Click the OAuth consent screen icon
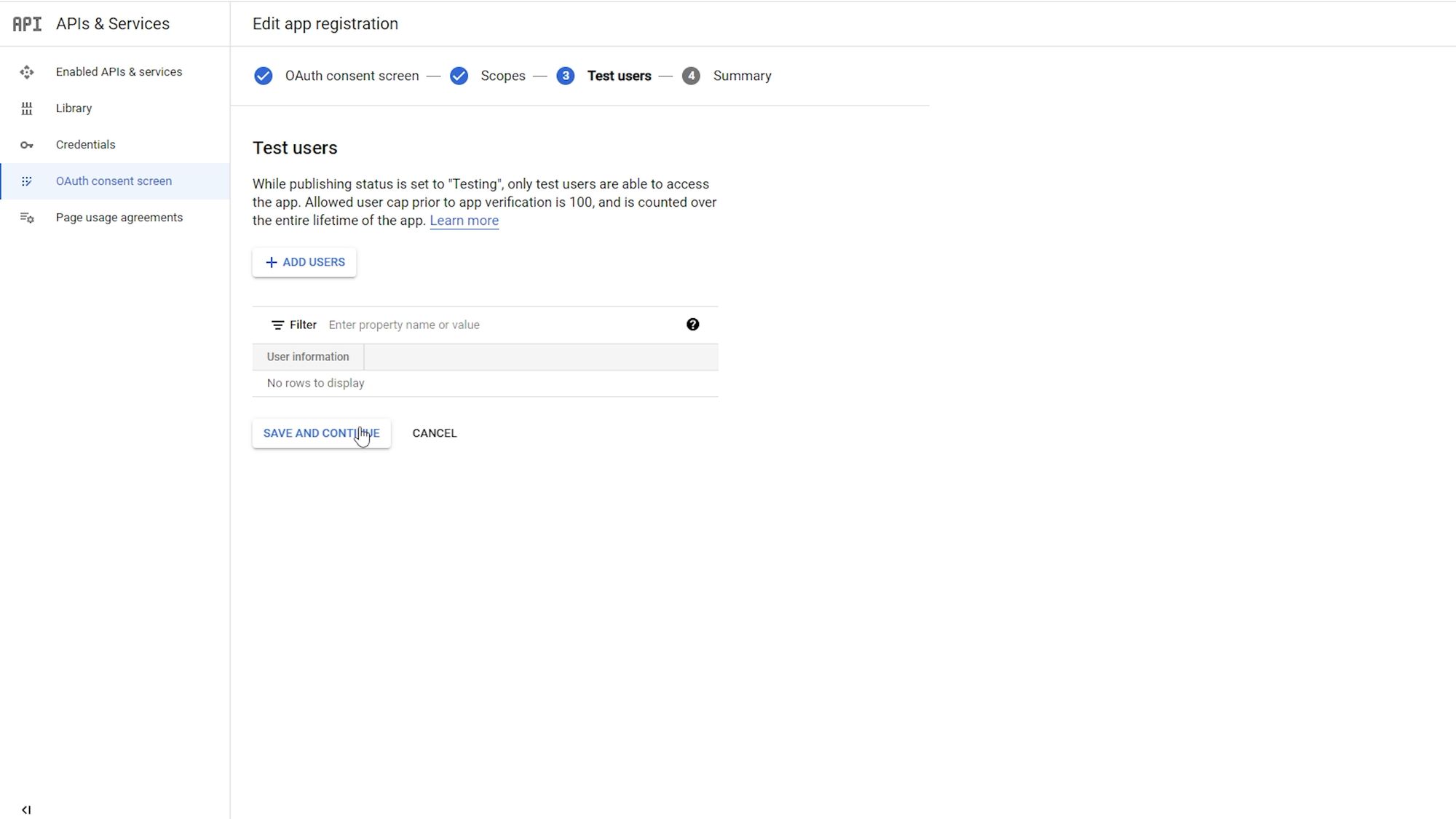This screenshot has width=1456, height=819. tap(27, 181)
